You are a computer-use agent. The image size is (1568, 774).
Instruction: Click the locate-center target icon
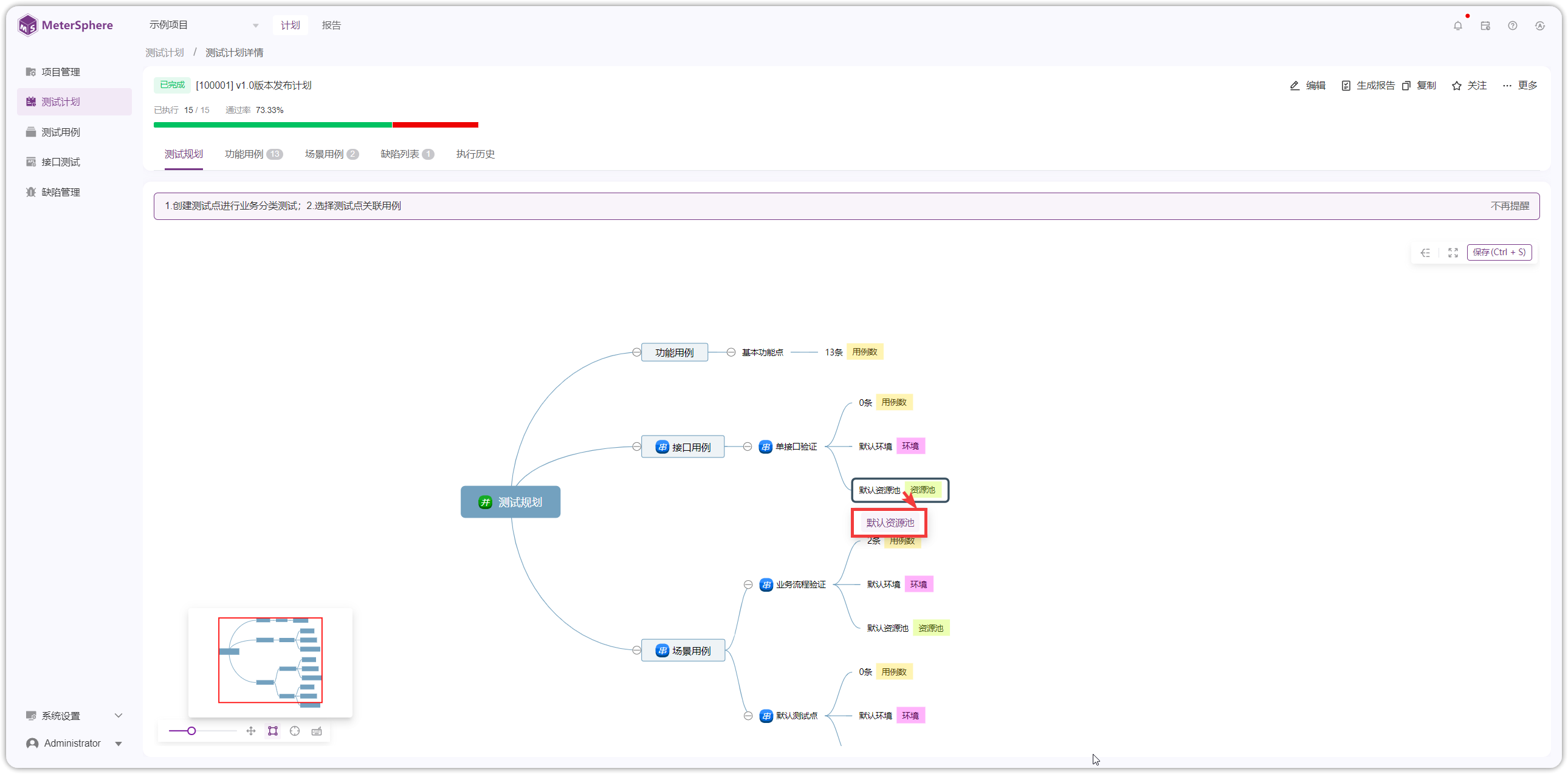295,731
